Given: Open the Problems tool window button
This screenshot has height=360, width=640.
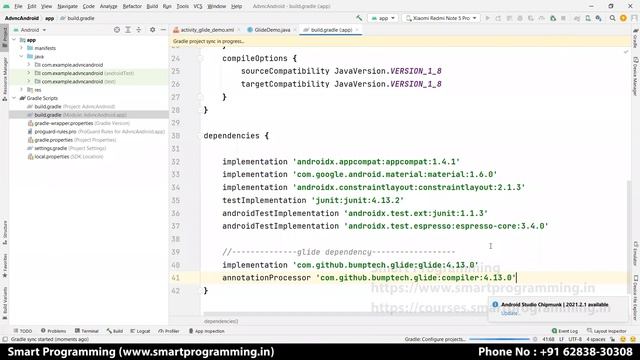Looking at the screenshot, I should tap(53, 331).
